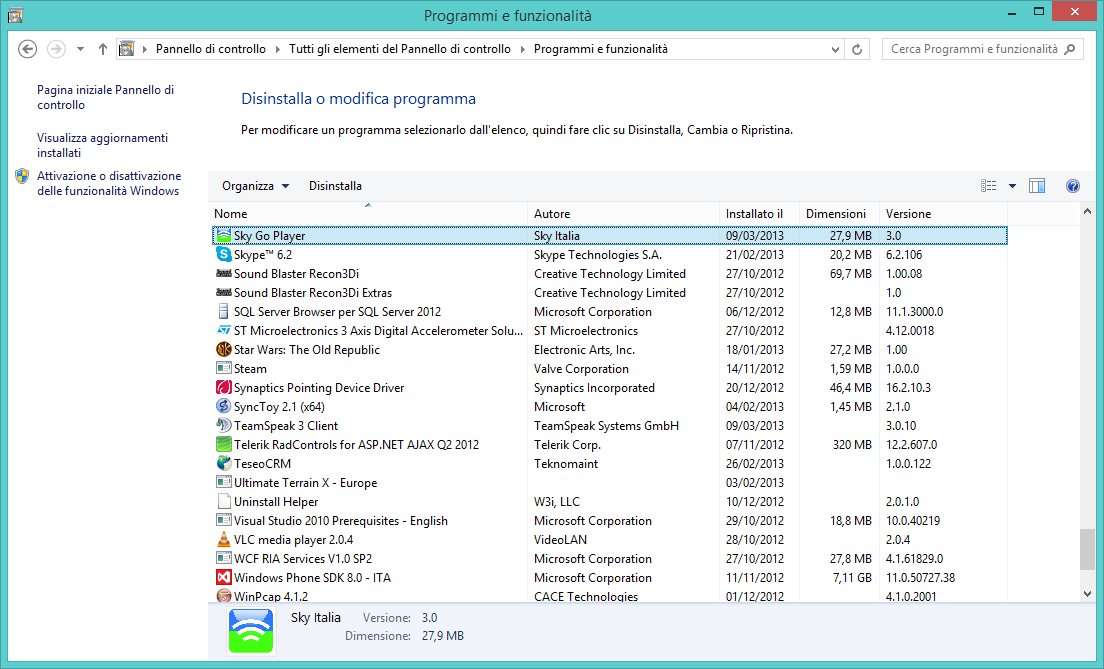Click the vertical scrollbar thumb
This screenshot has height=669, width=1104.
point(1087,549)
